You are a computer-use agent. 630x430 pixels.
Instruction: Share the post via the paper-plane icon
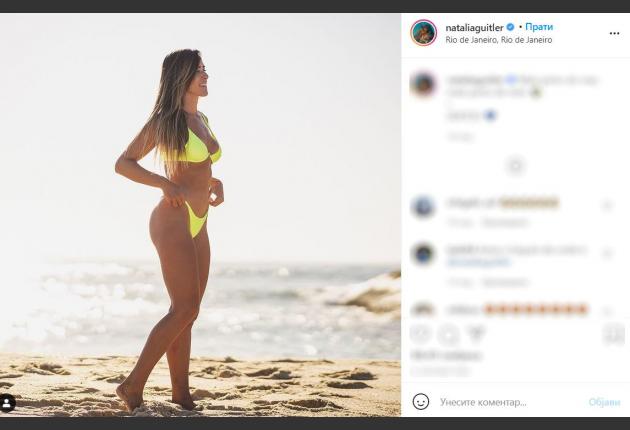tap(476, 335)
